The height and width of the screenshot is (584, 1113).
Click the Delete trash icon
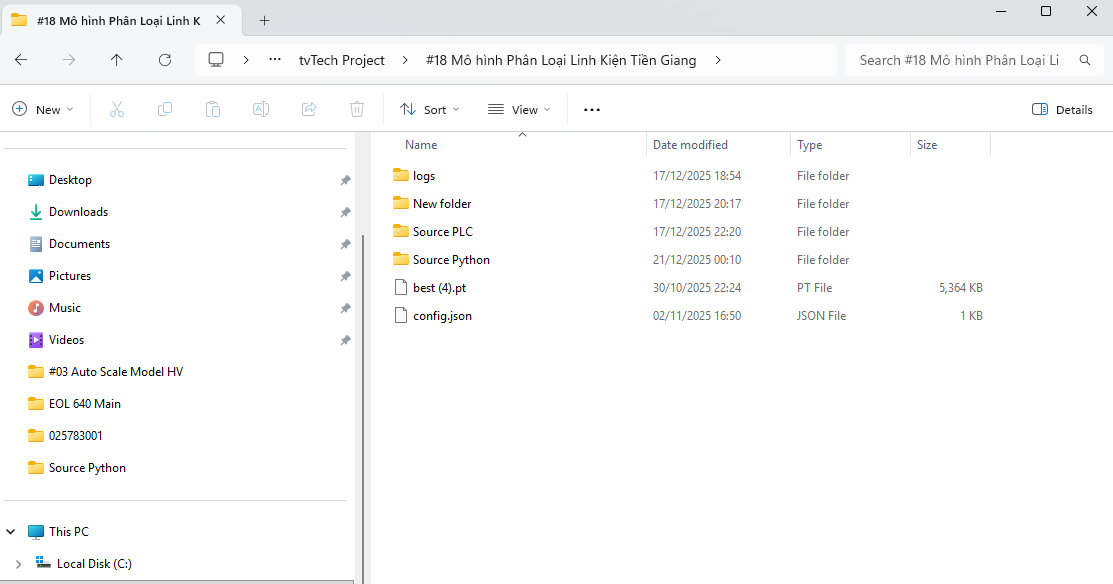pos(357,109)
